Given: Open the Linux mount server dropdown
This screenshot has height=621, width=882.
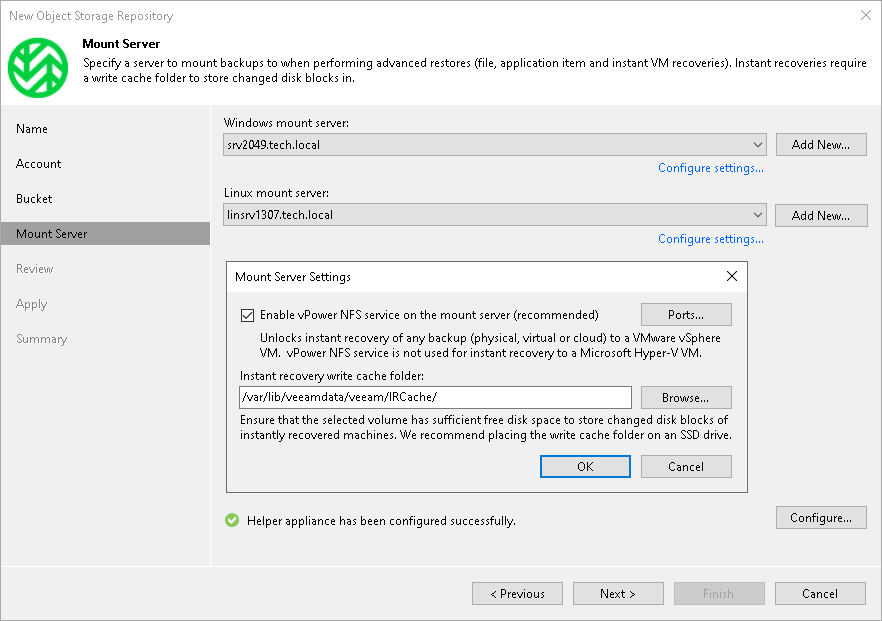Looking at the screenshot, I should 495,215.
